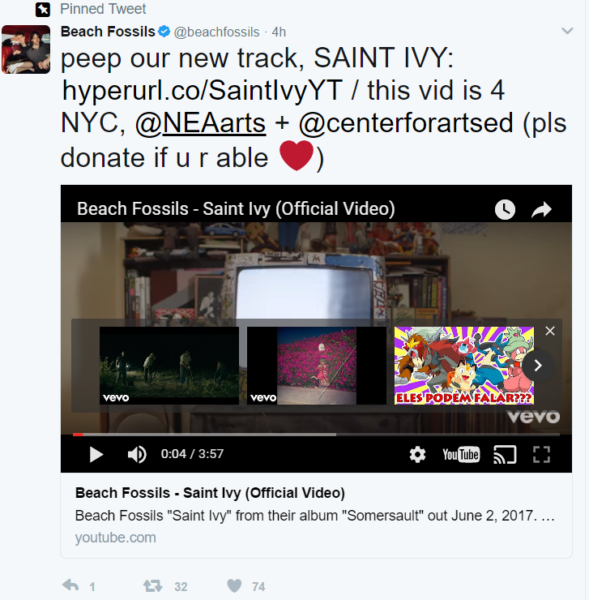Reply to the Beach Fossils tweet
Viewport: 589px width, 600px height.
[71, 585]
